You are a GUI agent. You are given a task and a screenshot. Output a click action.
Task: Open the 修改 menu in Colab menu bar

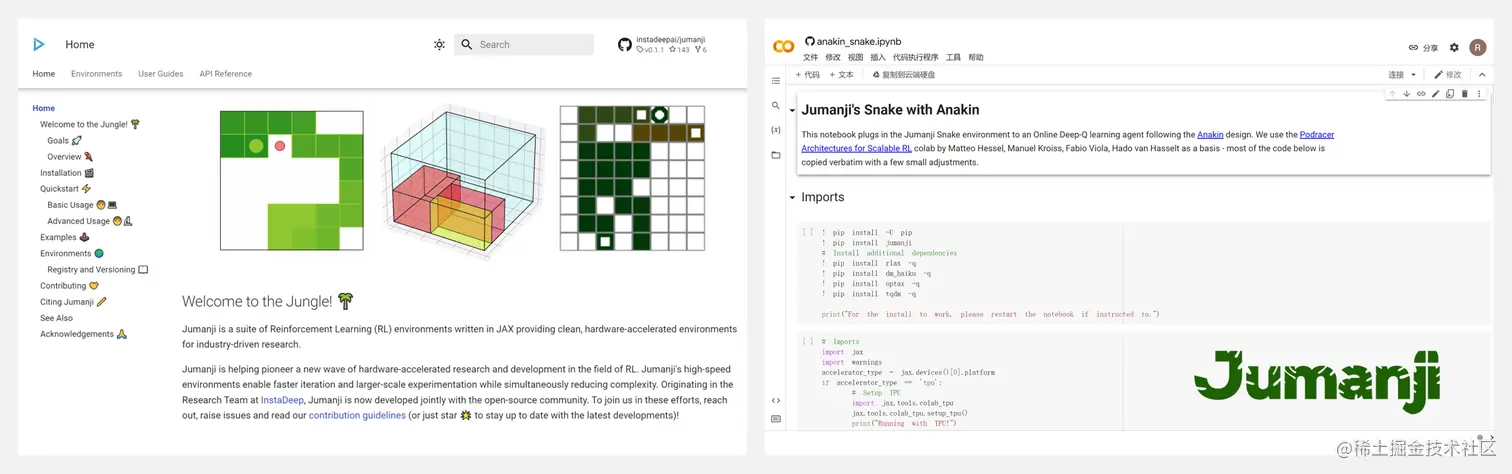pyautogui.click(x=832, y=58)
